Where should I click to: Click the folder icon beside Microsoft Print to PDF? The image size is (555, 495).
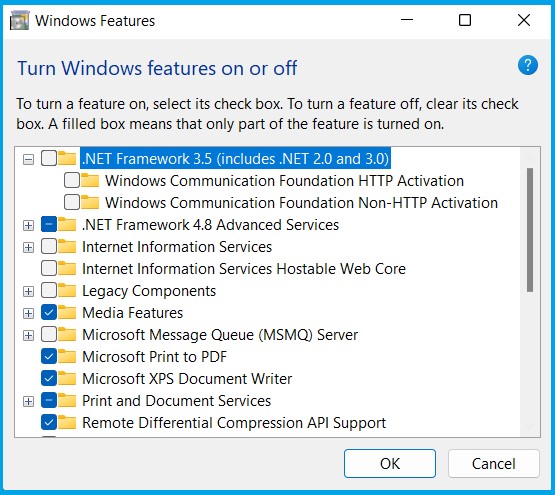point(67,357)
